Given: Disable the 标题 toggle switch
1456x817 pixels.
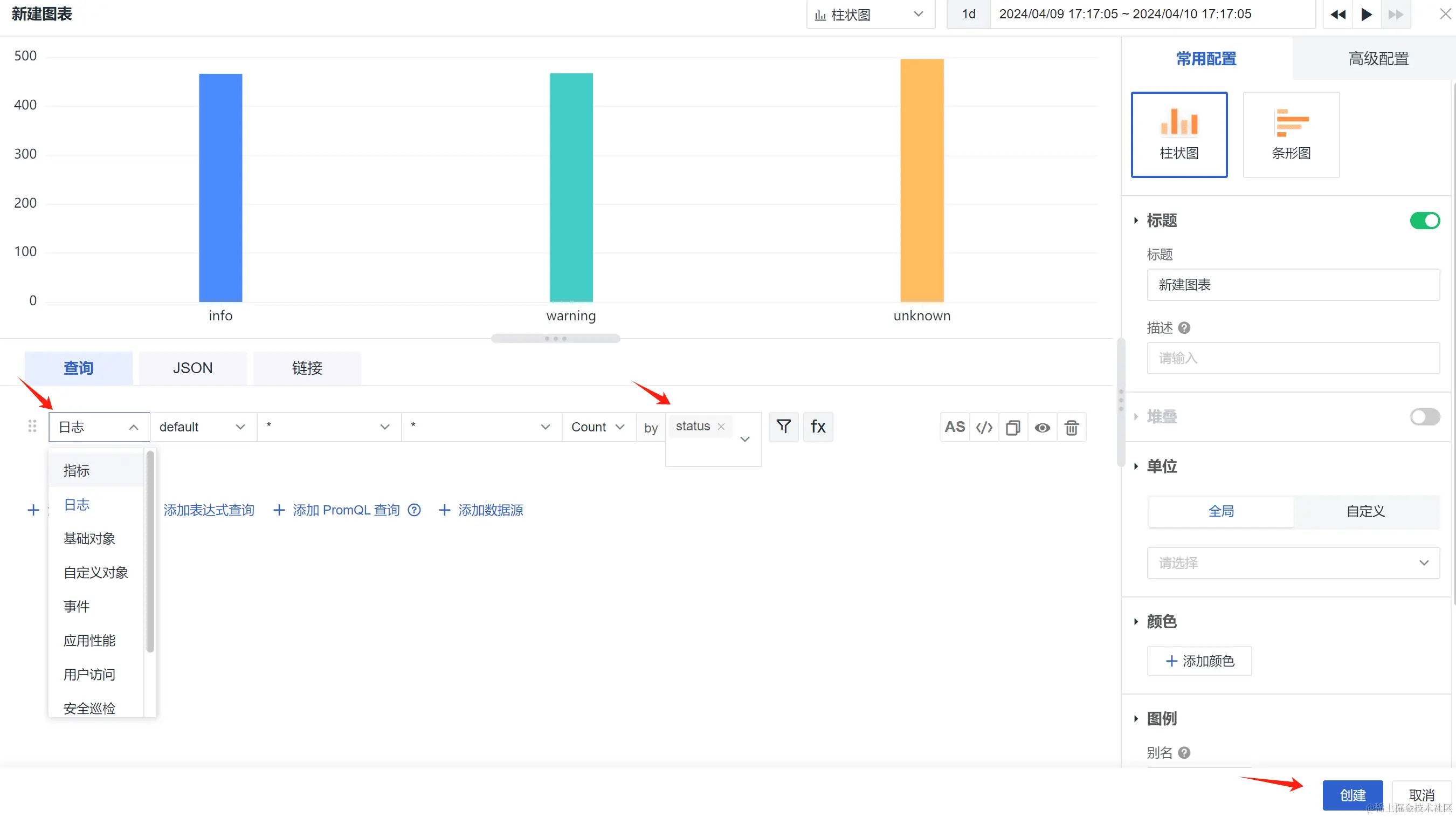Looking at the screenshot, I should click(1424, 221).
